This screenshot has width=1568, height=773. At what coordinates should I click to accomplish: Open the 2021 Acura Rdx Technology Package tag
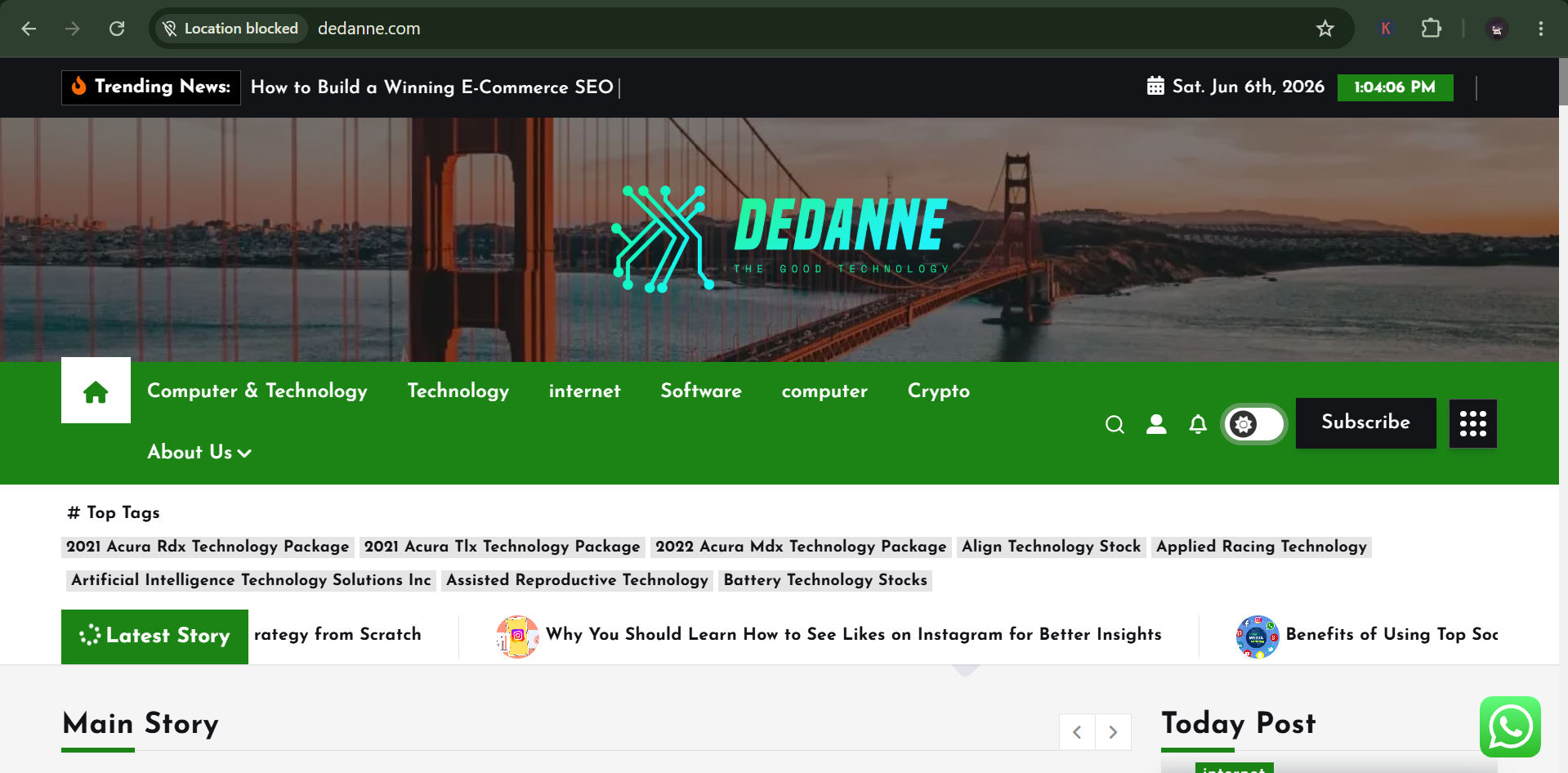coord(208,547)
